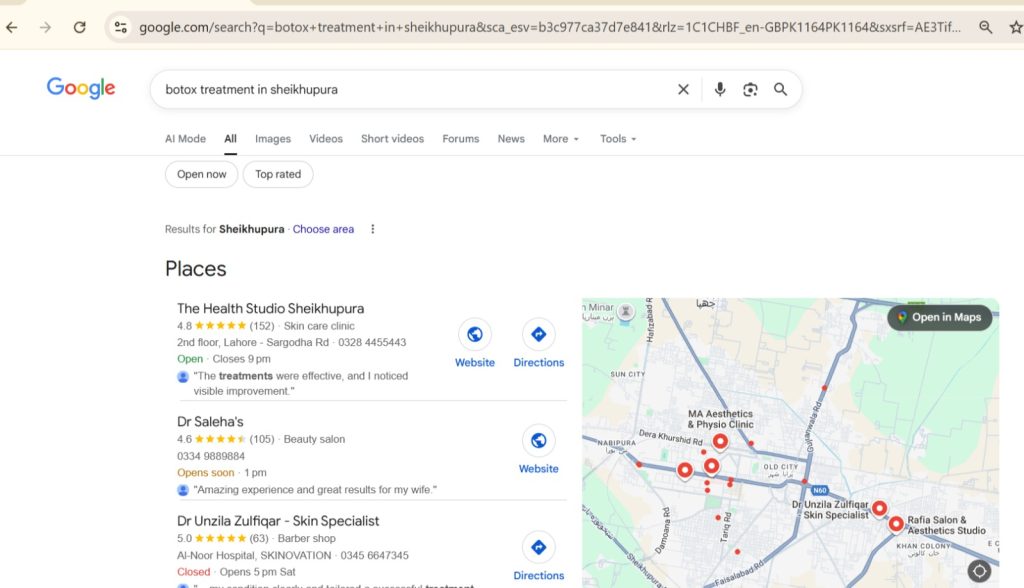Toggle the Top rated filter

pos(278,174)
